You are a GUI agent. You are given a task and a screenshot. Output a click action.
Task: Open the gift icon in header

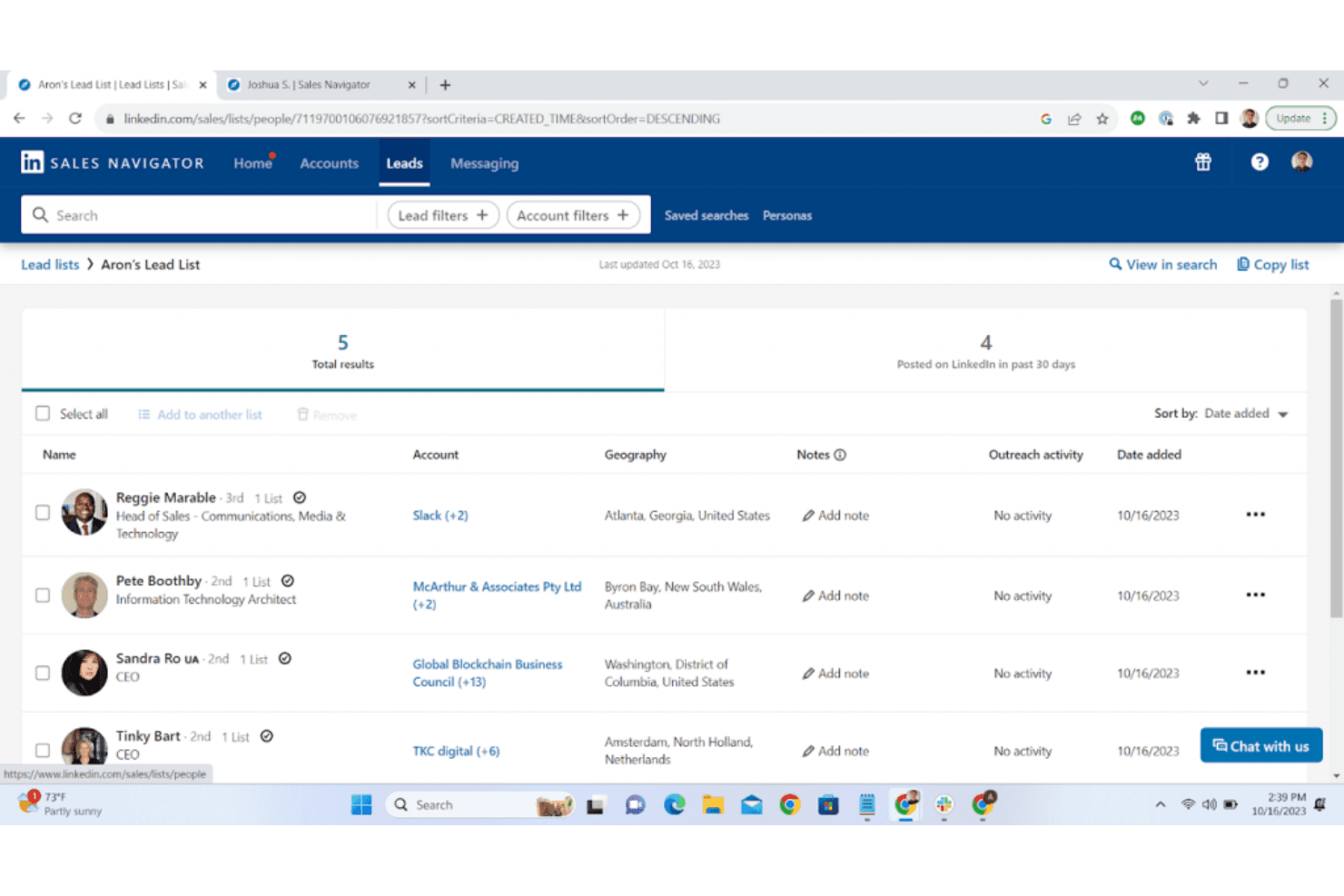pos(1203,162)
